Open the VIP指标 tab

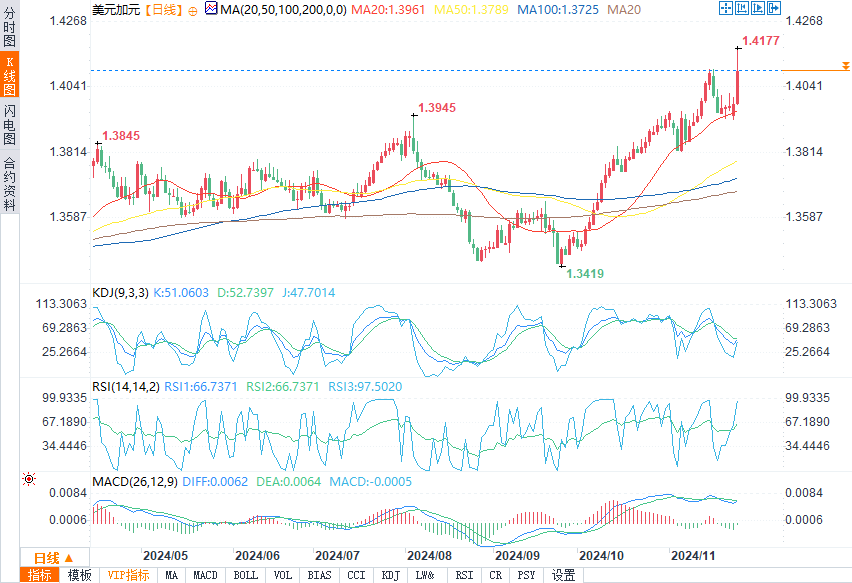[x=128, y=575]
